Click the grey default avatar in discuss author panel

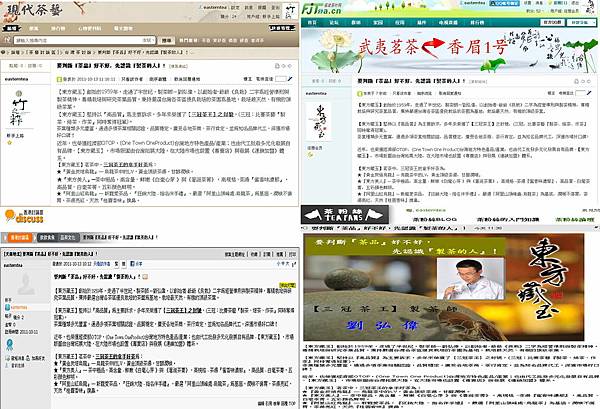pos(26,284)
